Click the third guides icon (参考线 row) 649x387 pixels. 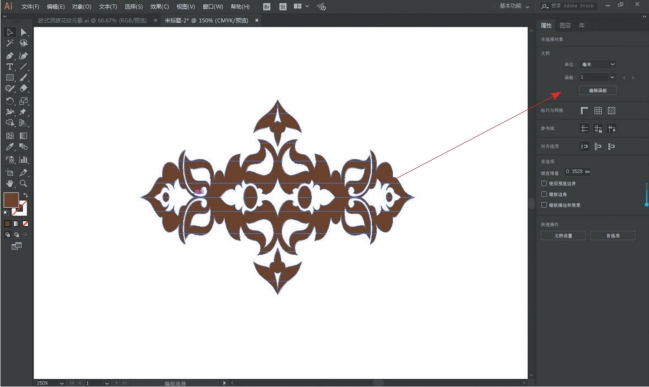pyautogui.click(x=611, y=129)
